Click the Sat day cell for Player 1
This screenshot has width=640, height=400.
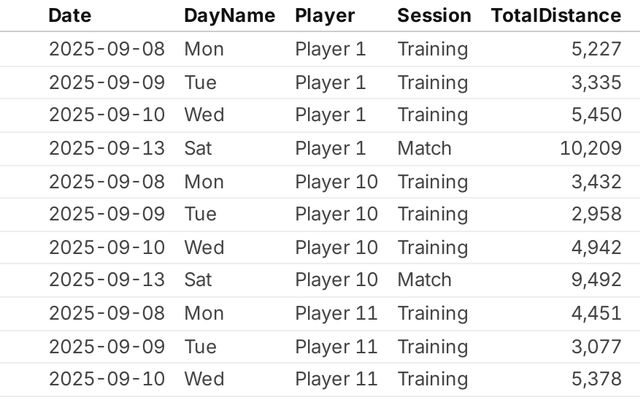[199, 148]
